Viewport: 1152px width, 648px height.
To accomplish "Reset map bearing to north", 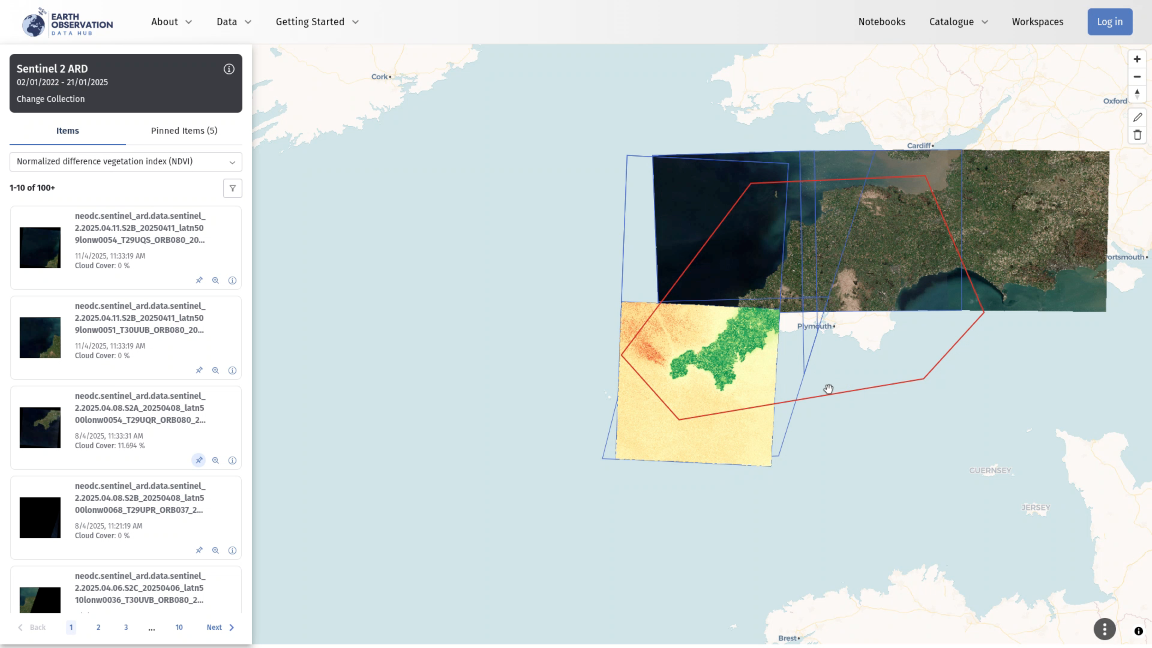I will pos(1137,94).
